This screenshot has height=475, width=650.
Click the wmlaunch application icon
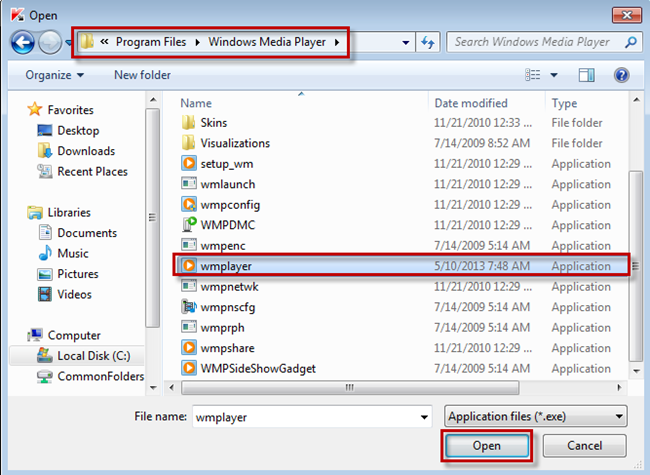pyautogui.click(x=189, y=184)
